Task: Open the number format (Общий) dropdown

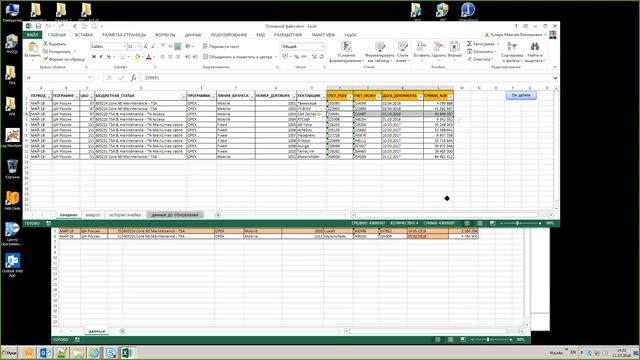Action: tap(322, 47)
